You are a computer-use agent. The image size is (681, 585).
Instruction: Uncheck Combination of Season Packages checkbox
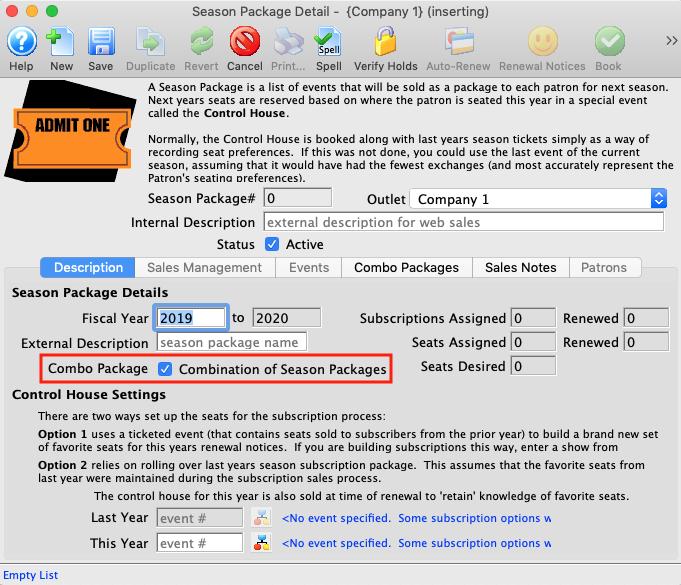[165, 369]
